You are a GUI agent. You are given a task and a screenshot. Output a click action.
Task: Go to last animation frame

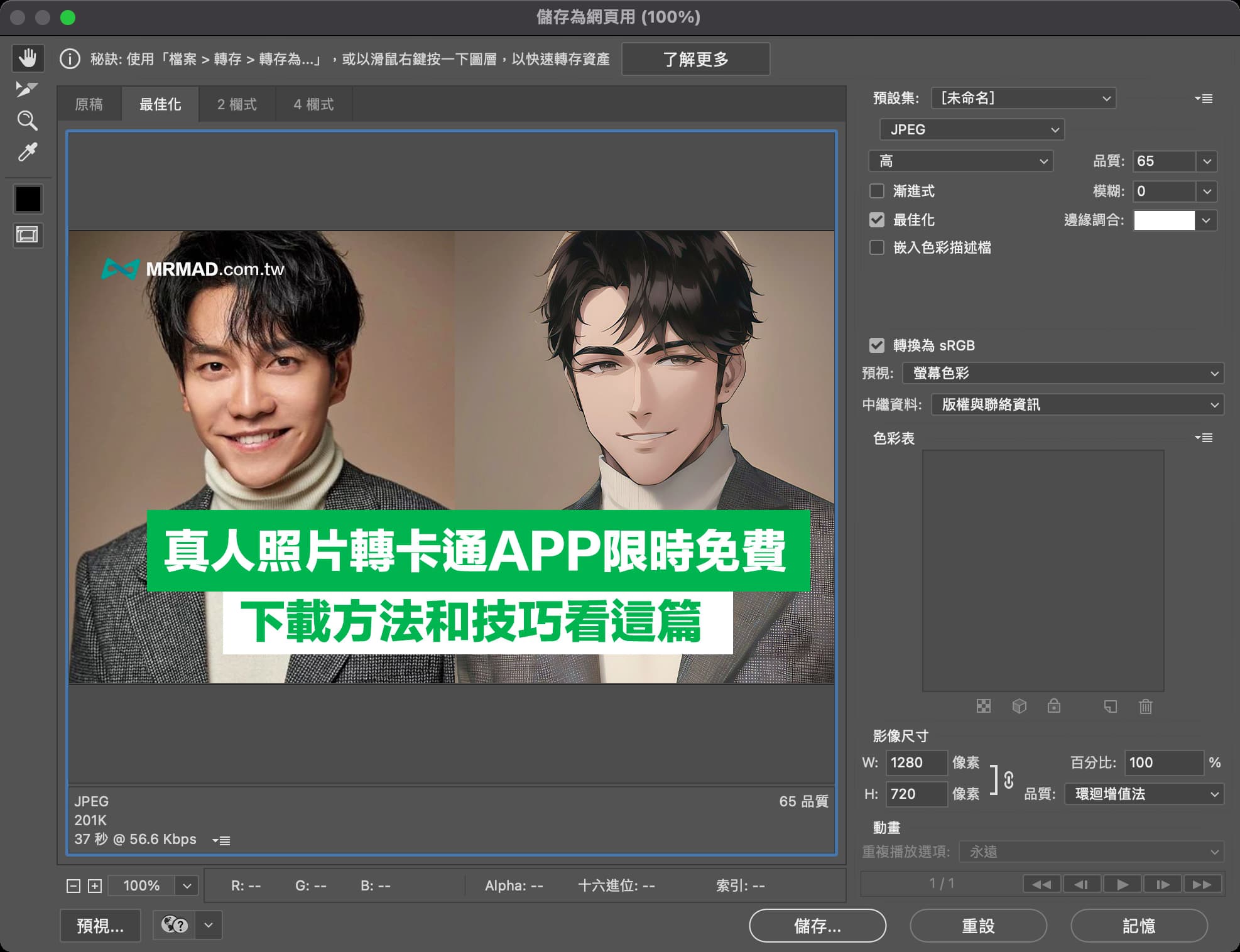(1202, 884)
